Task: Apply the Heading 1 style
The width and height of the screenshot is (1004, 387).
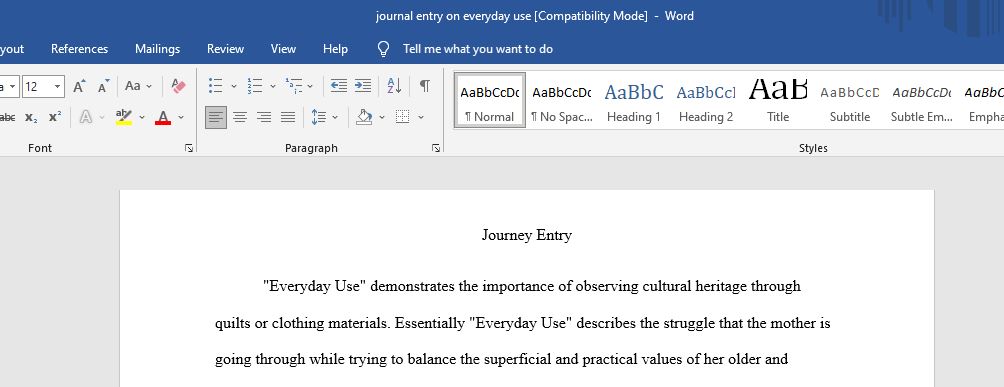Action: click(634, 100)
